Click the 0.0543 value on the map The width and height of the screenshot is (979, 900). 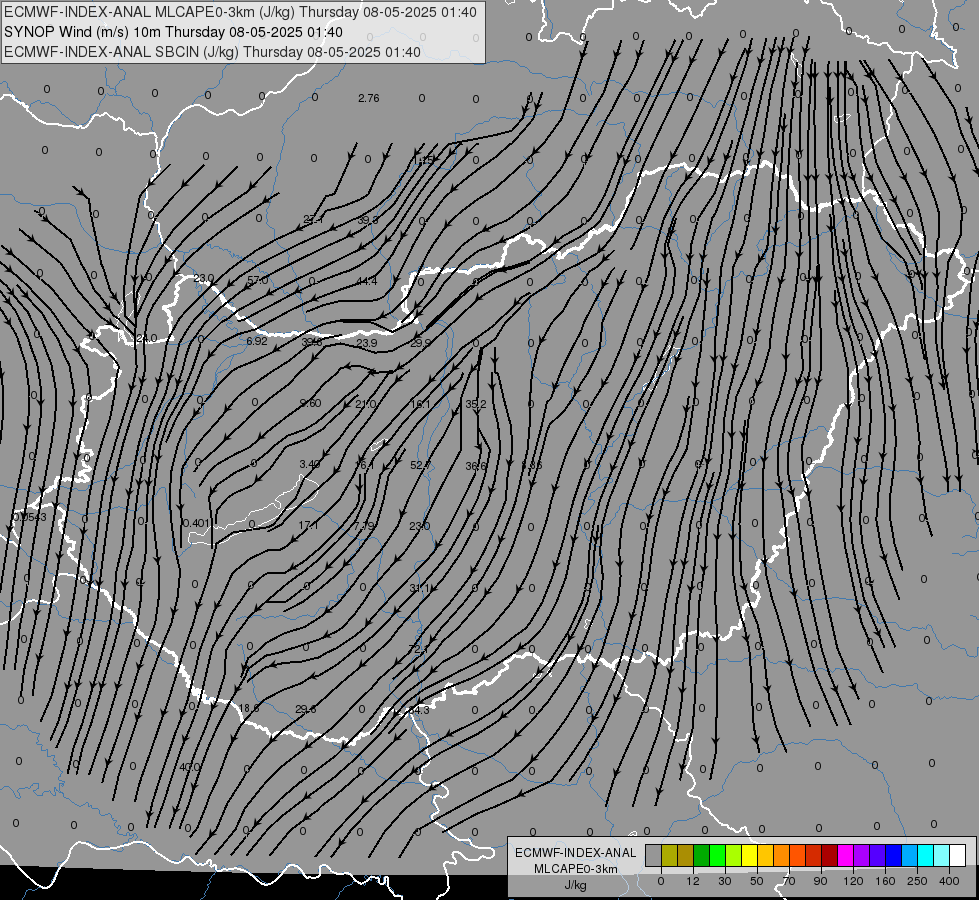[29, 517]
